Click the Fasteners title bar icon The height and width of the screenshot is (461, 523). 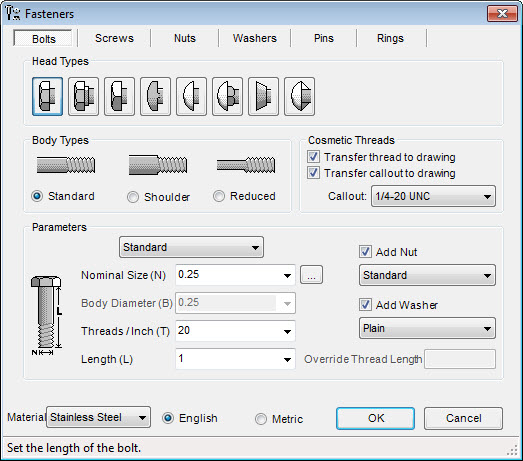pyautogui.click(x=13, y=13)
